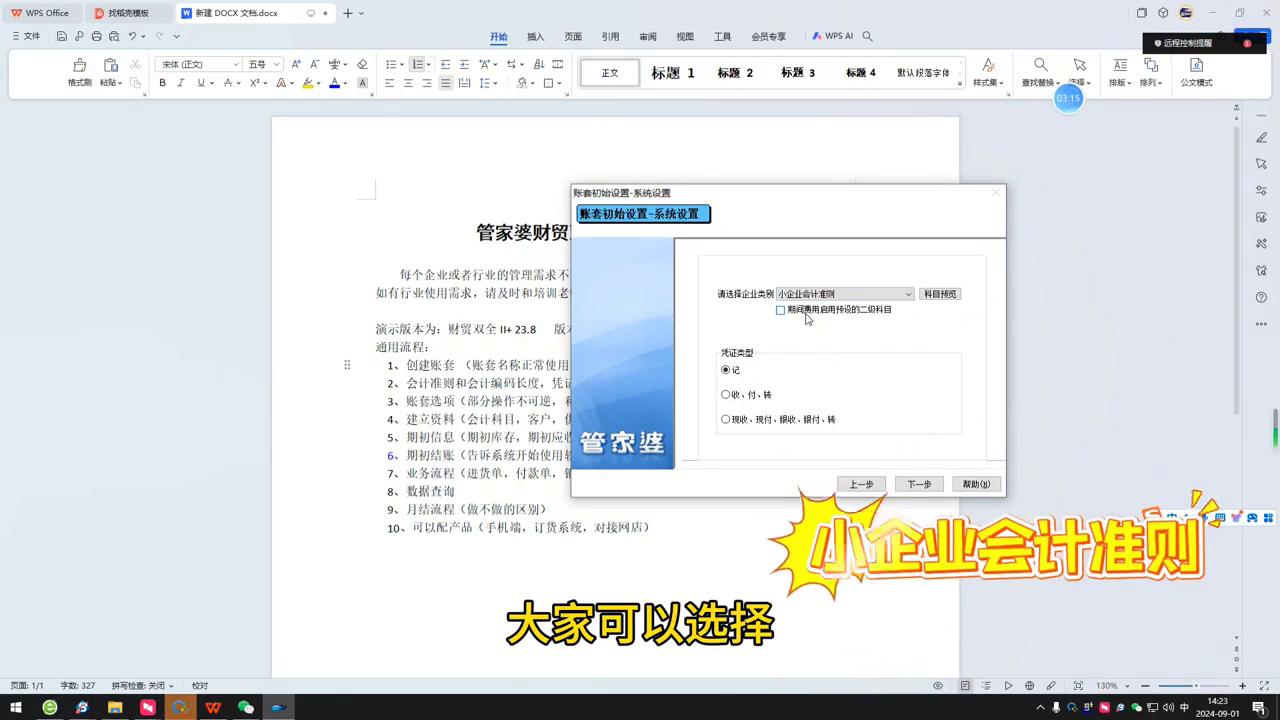Viewport: 1280px width, 720px height.
Task: Open Find and Replace (查找替换)
Action: coord(1041,72)
